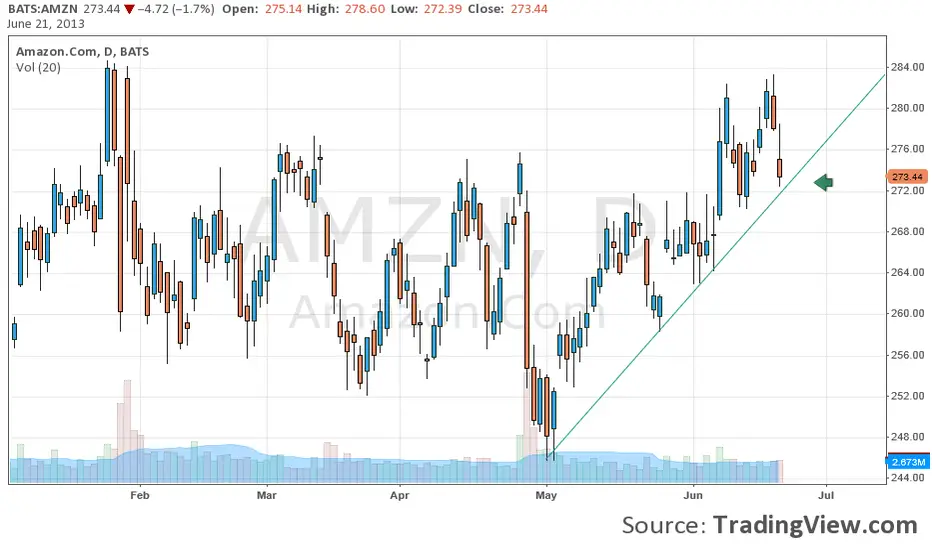
Task: Click the 276.00 price axis label
Action: pos(907,149)
